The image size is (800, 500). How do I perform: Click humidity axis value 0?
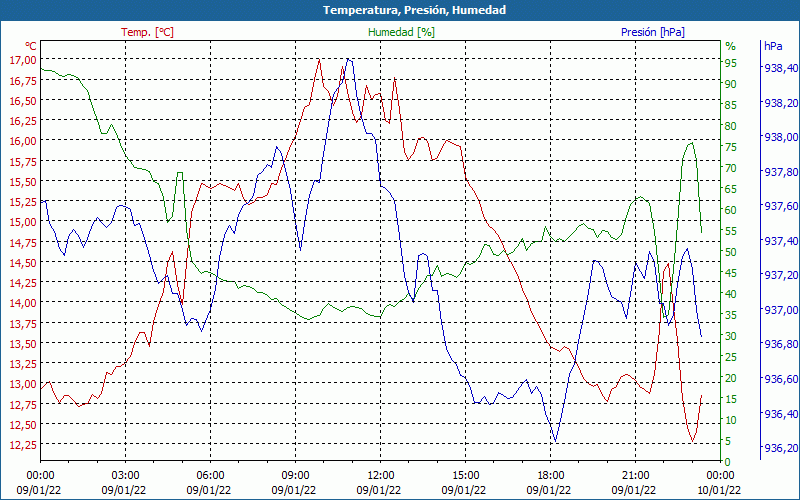coord(728,462)
